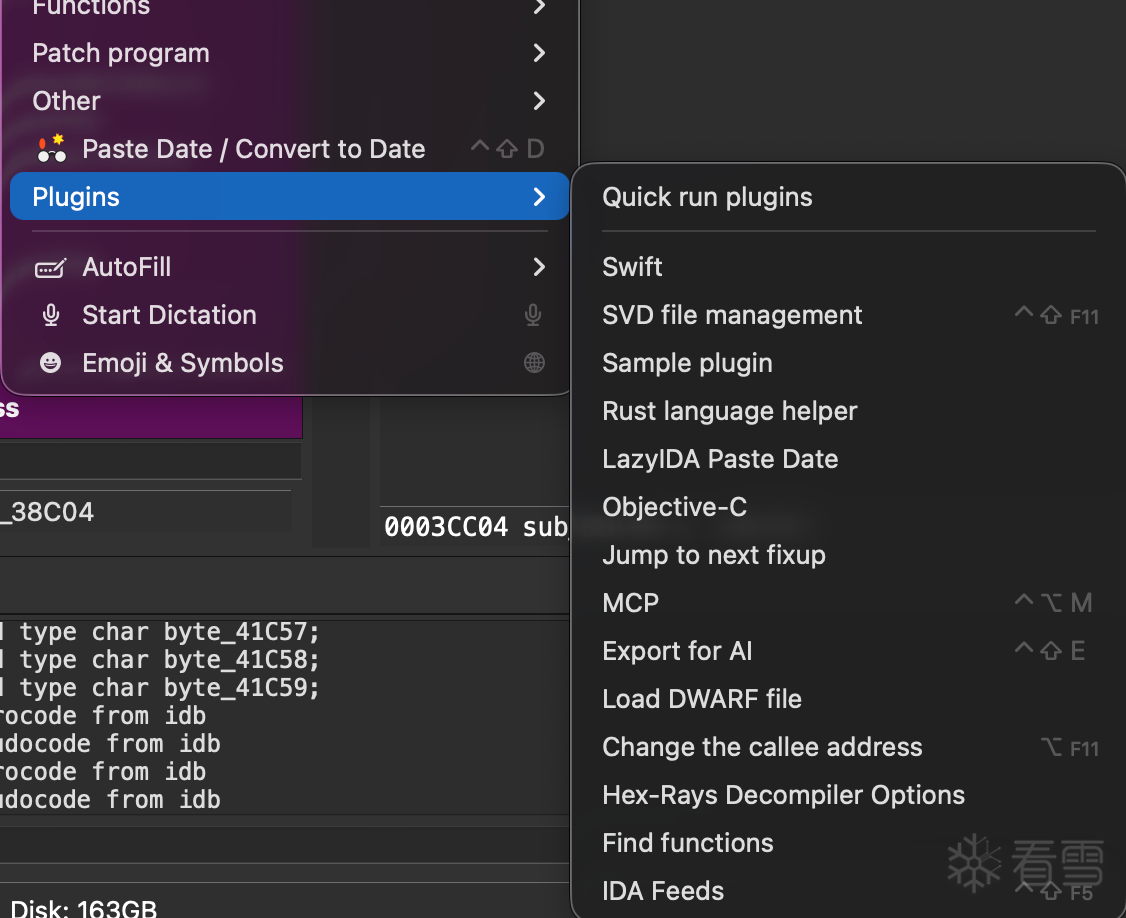The width and height of the screenshot is (1126, 918).
Task: Click the globe icon beside Emoji & Symbols
Action: (x=535, y=363)
